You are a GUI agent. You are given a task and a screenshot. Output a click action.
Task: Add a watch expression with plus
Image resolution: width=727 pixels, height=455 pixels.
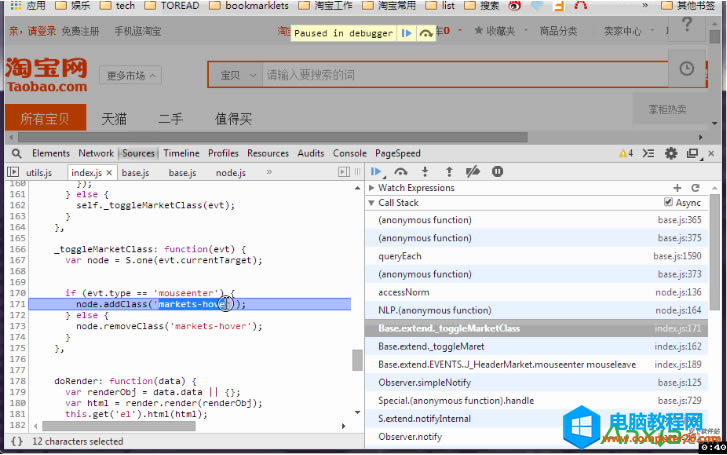point(677,188)
